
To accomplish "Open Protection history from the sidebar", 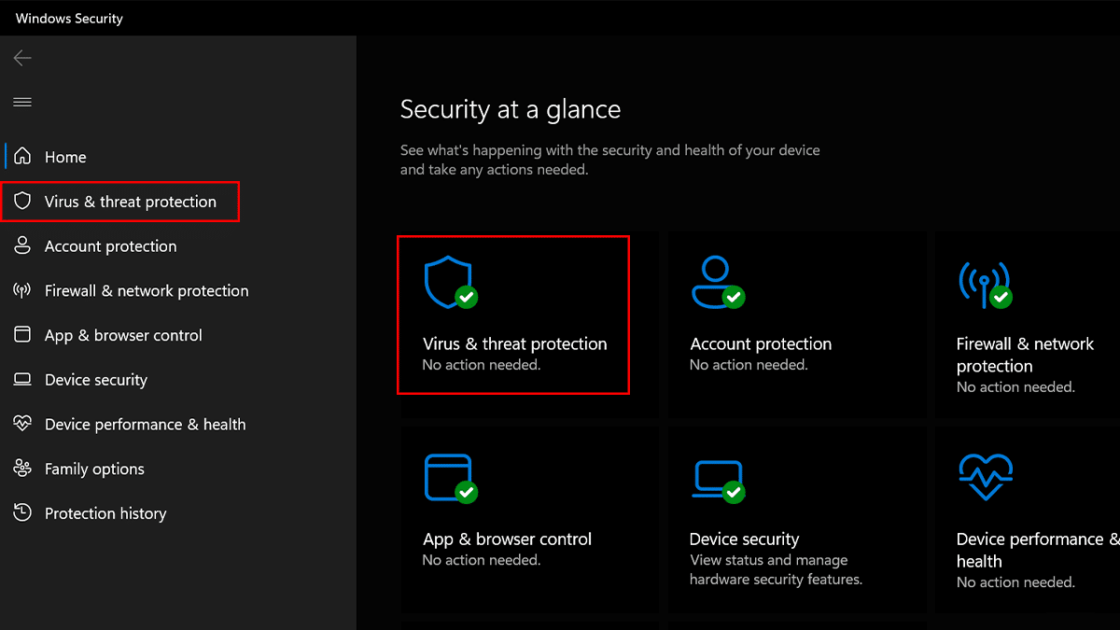I will 105,512.
